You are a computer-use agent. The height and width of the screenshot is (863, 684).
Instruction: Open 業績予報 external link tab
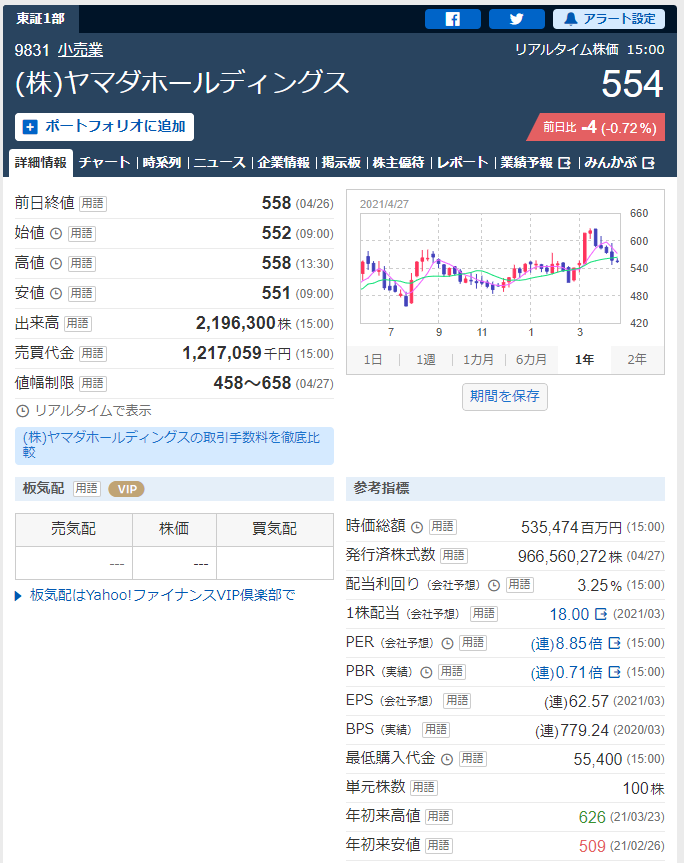(535, 163)
